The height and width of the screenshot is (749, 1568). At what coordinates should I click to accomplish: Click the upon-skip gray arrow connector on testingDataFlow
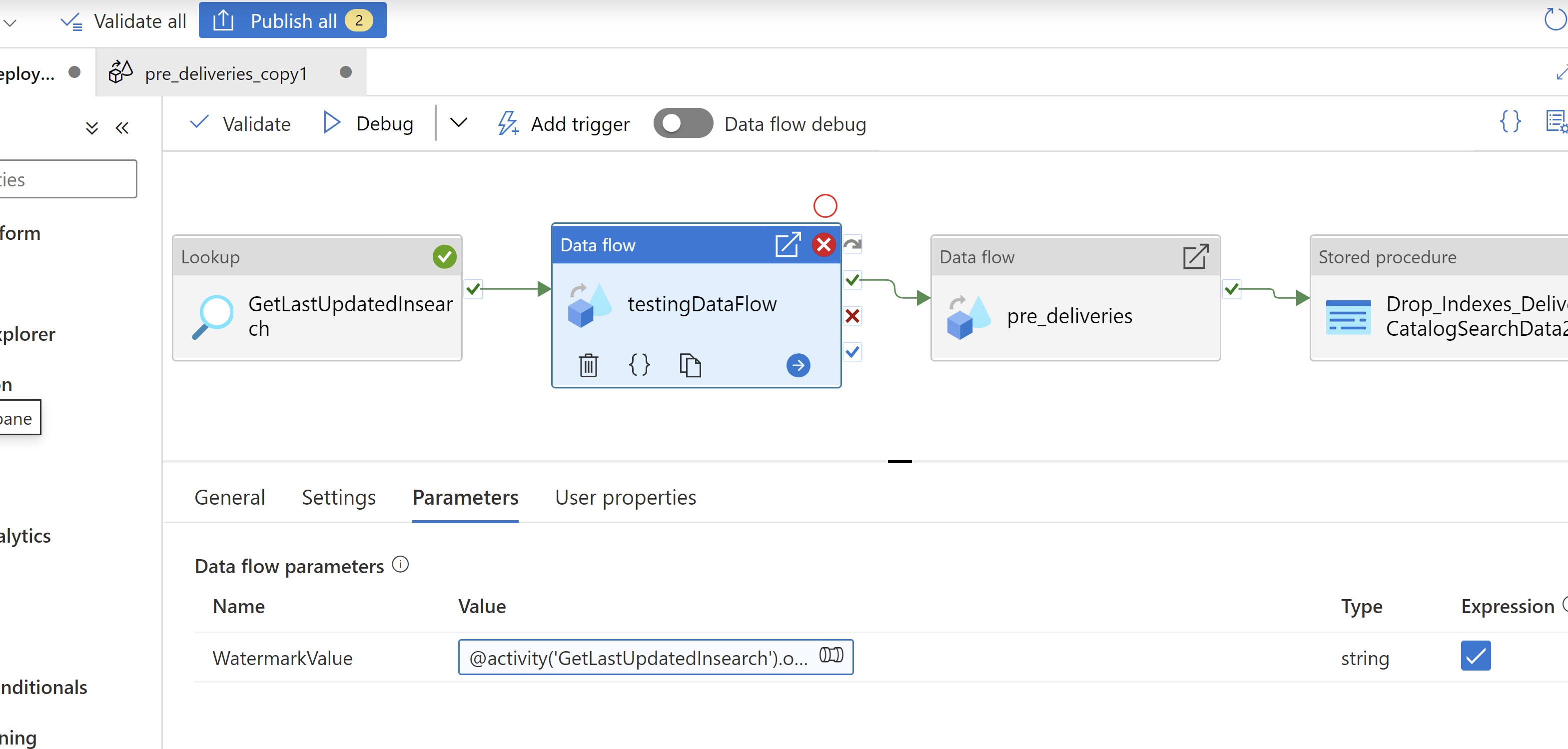click(x=853, y=244)
